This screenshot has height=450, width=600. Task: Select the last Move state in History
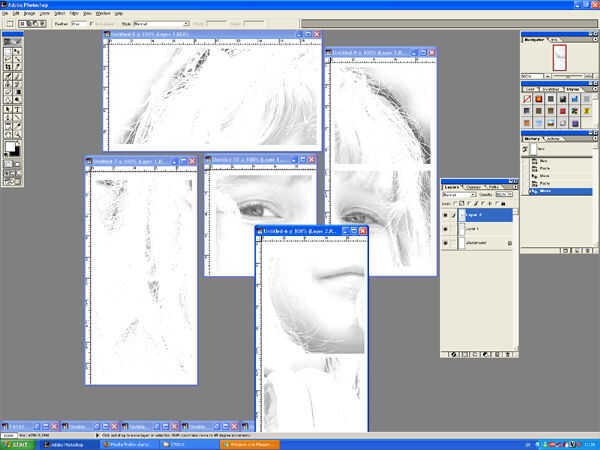pyautogui.click(x=560, y=191)
